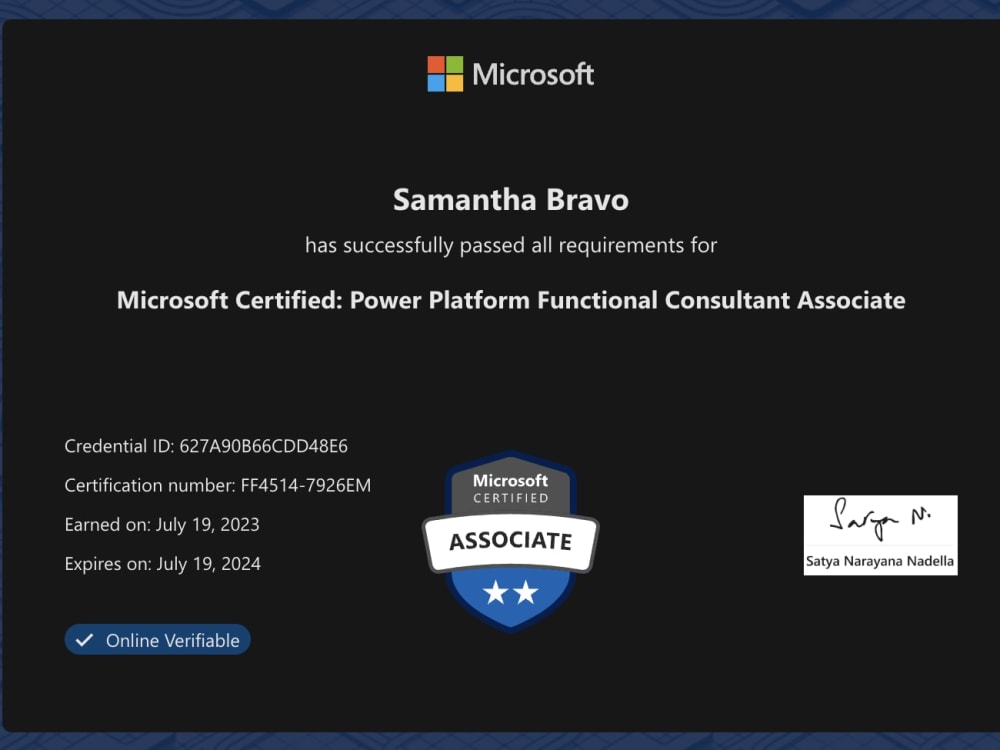Screen dimensions: 1000x750
Task: Click the checkmark in Online Verifiable
Action: (x=84, y=640)
